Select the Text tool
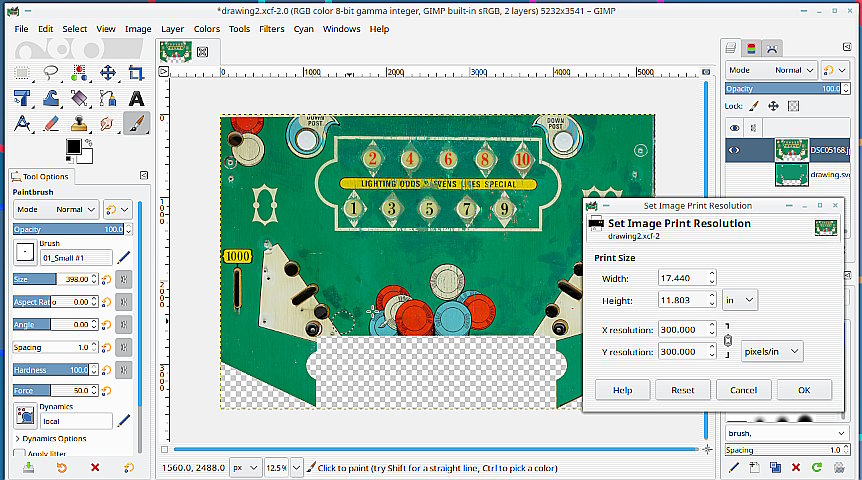 click(x=136, y=98)
